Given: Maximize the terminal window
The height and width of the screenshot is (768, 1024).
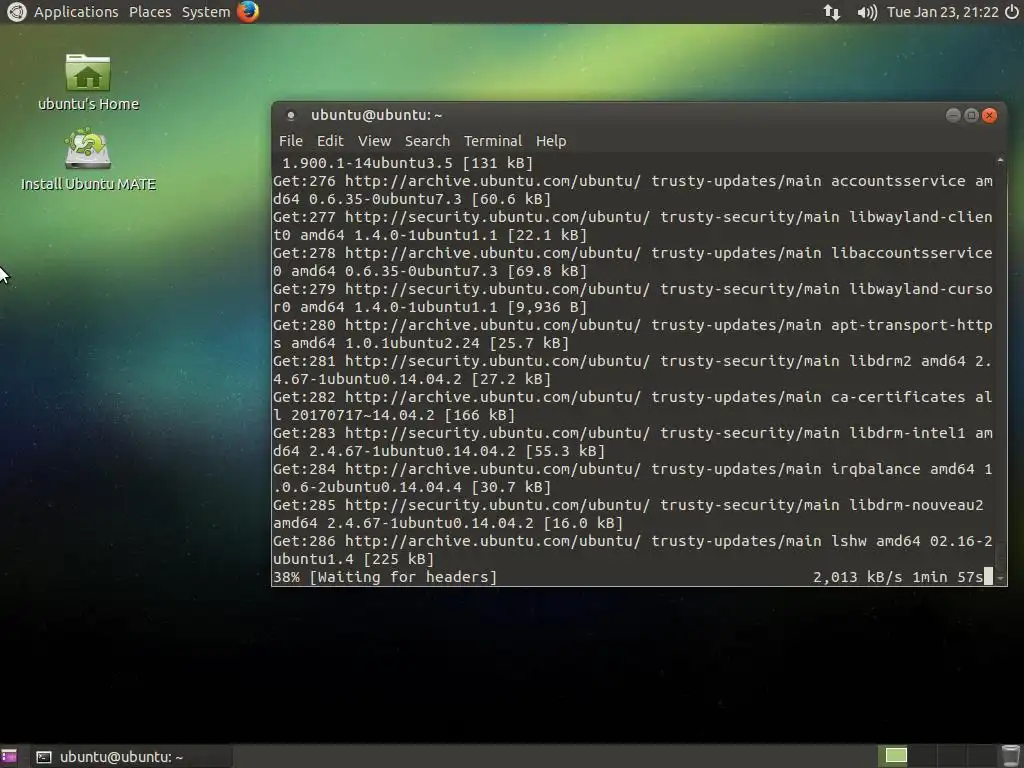Looking at the screenshot, I should pos(971,116).
